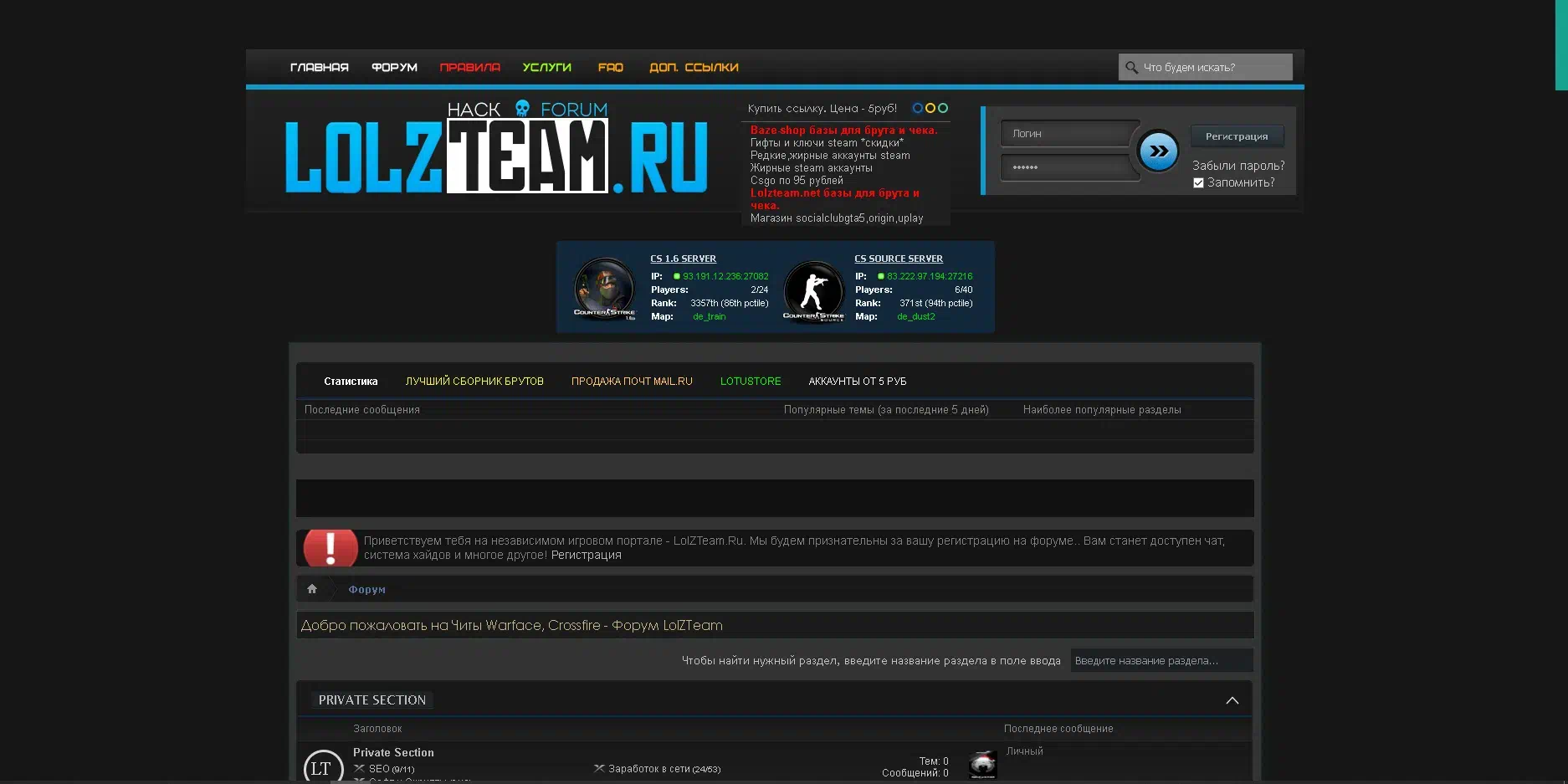The width and height of the screenshot is (1568, 784).
Task: Click the LT forum status icon
Action: pos(323,766)
